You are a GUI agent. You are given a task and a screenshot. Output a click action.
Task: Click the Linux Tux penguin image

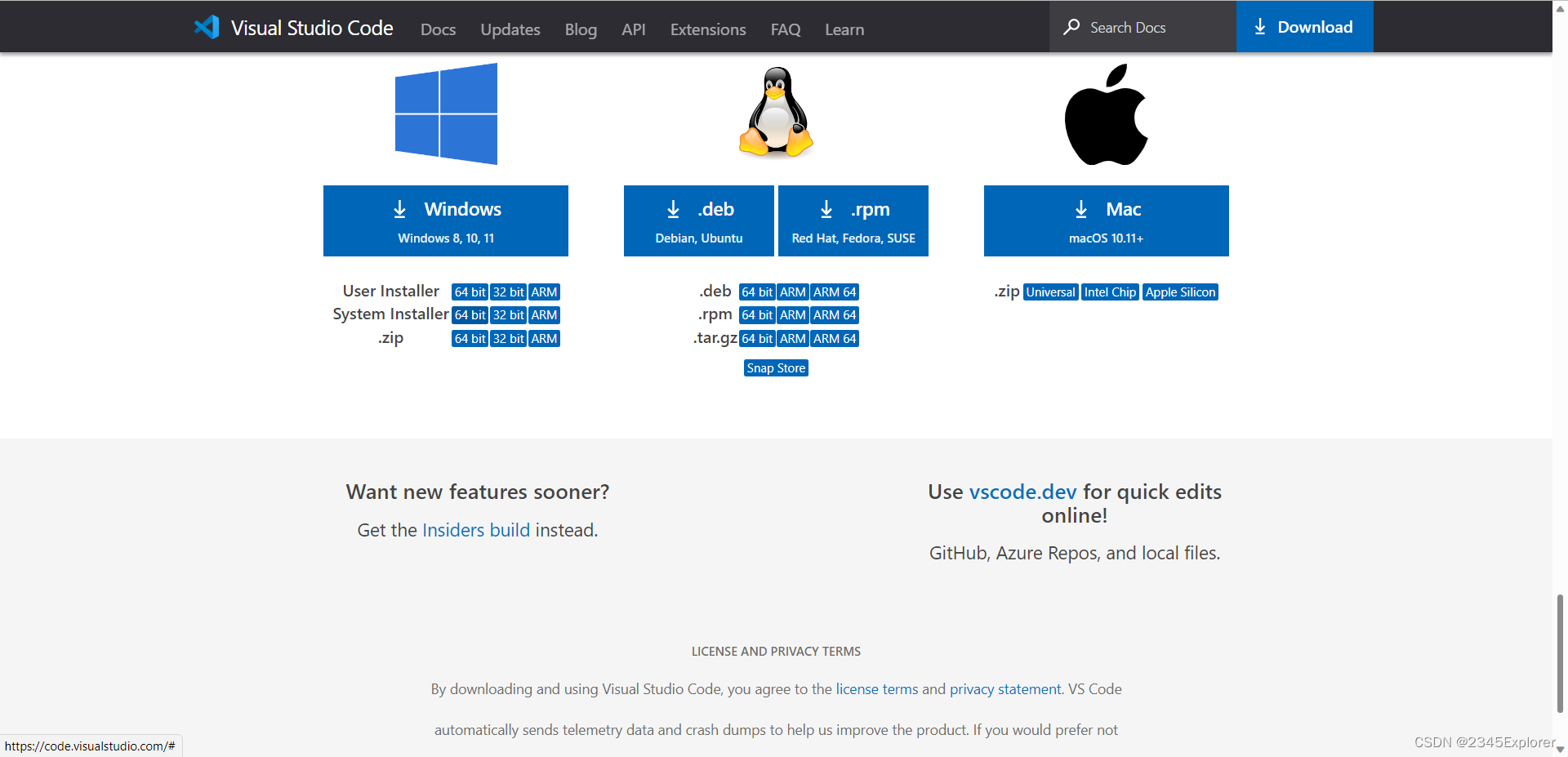point(776,112)
